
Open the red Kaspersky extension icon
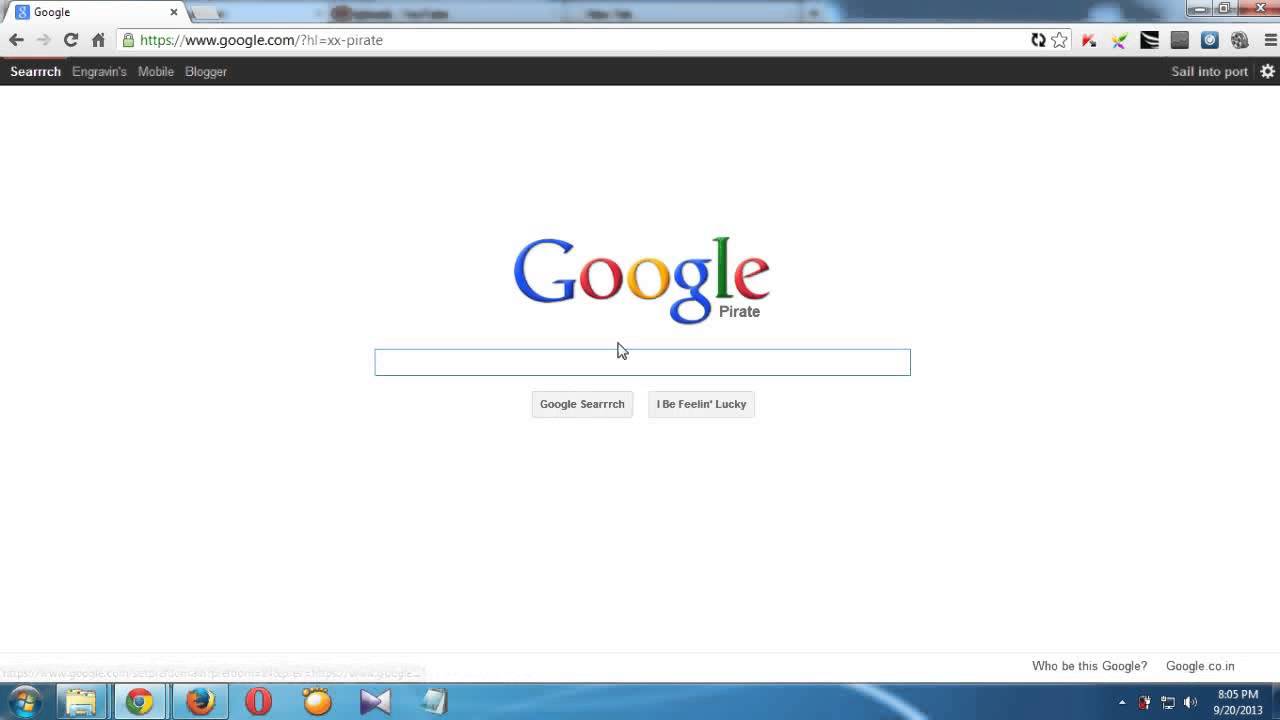[1089, 40]
